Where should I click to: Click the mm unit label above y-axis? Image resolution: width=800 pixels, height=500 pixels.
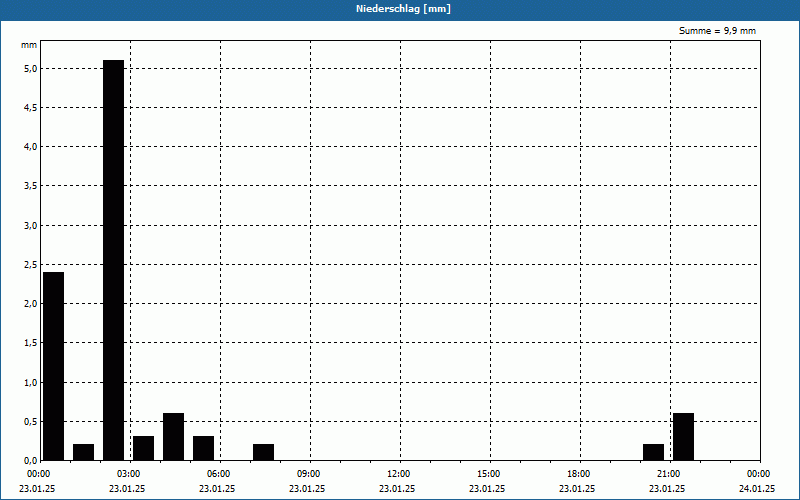[29, 45]
